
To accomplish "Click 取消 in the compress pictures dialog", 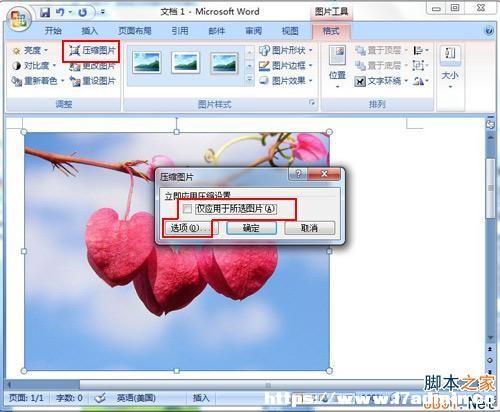I will (x=309, y=228).
